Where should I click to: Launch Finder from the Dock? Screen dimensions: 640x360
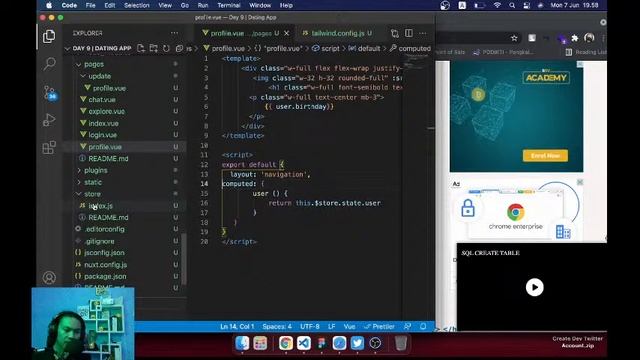(242, 343)
